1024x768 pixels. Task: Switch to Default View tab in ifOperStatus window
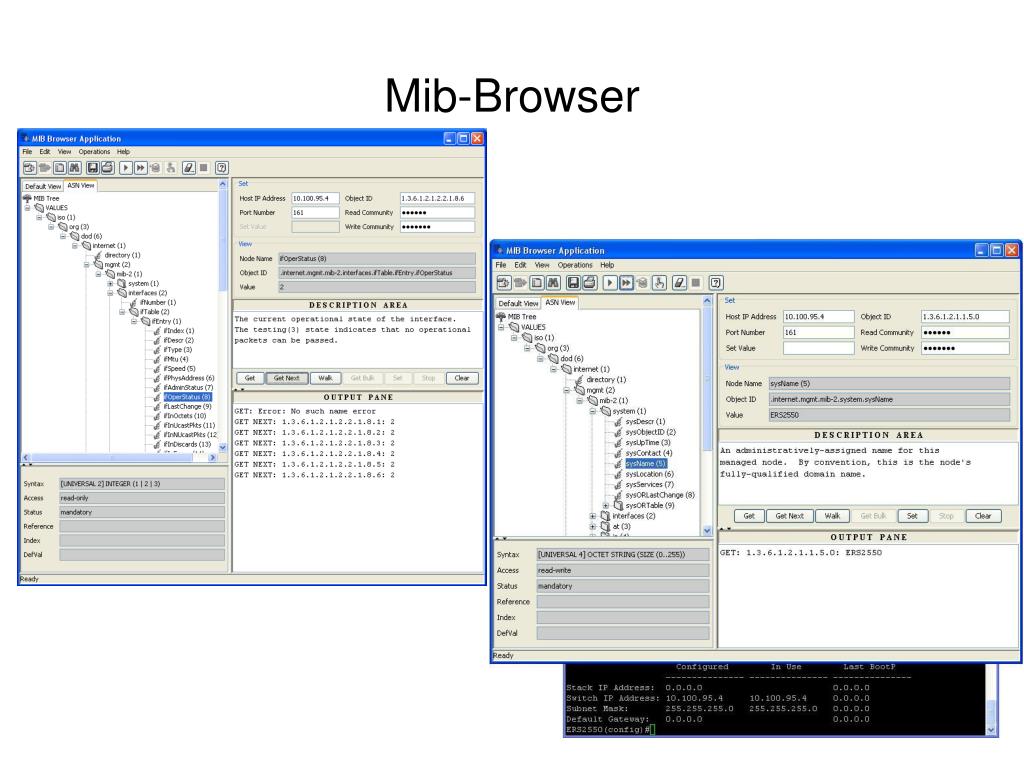pos(43,186)
